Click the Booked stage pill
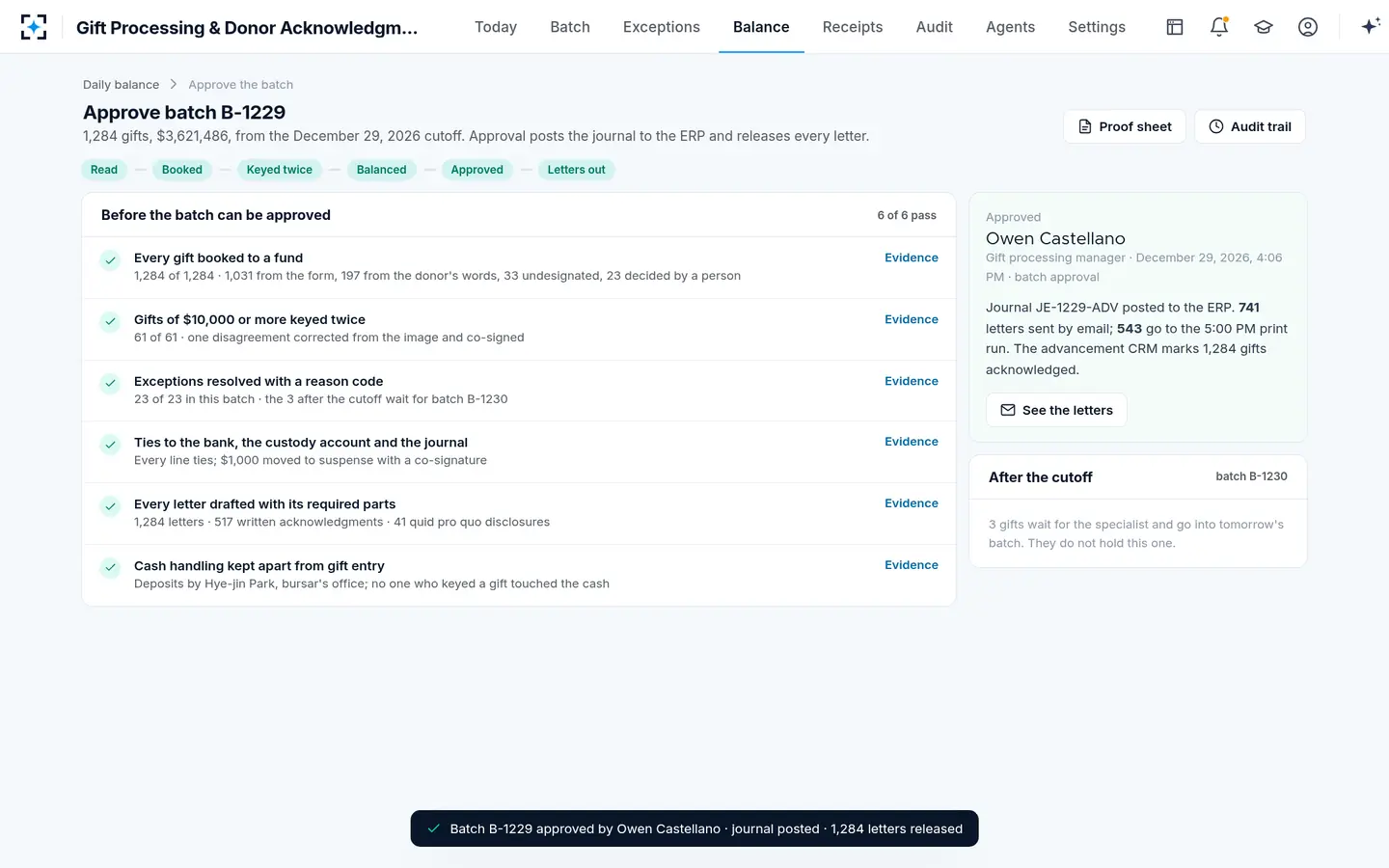Image resolution: width=1389 pixels, height=868 pixels. click(182, 170)
